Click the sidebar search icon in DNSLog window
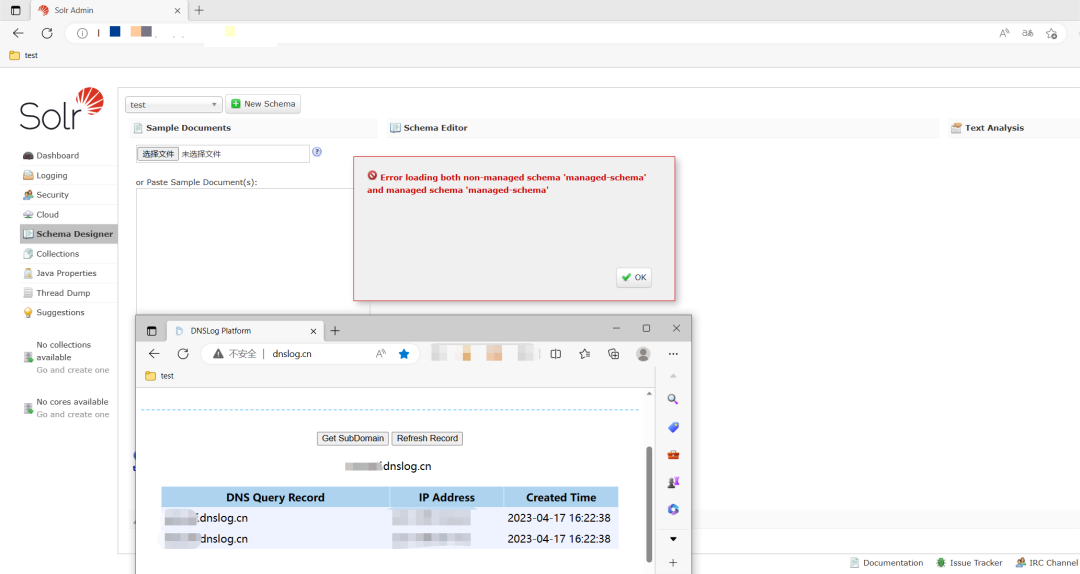Screen dimensions: 1080x574 pos(673,399)
